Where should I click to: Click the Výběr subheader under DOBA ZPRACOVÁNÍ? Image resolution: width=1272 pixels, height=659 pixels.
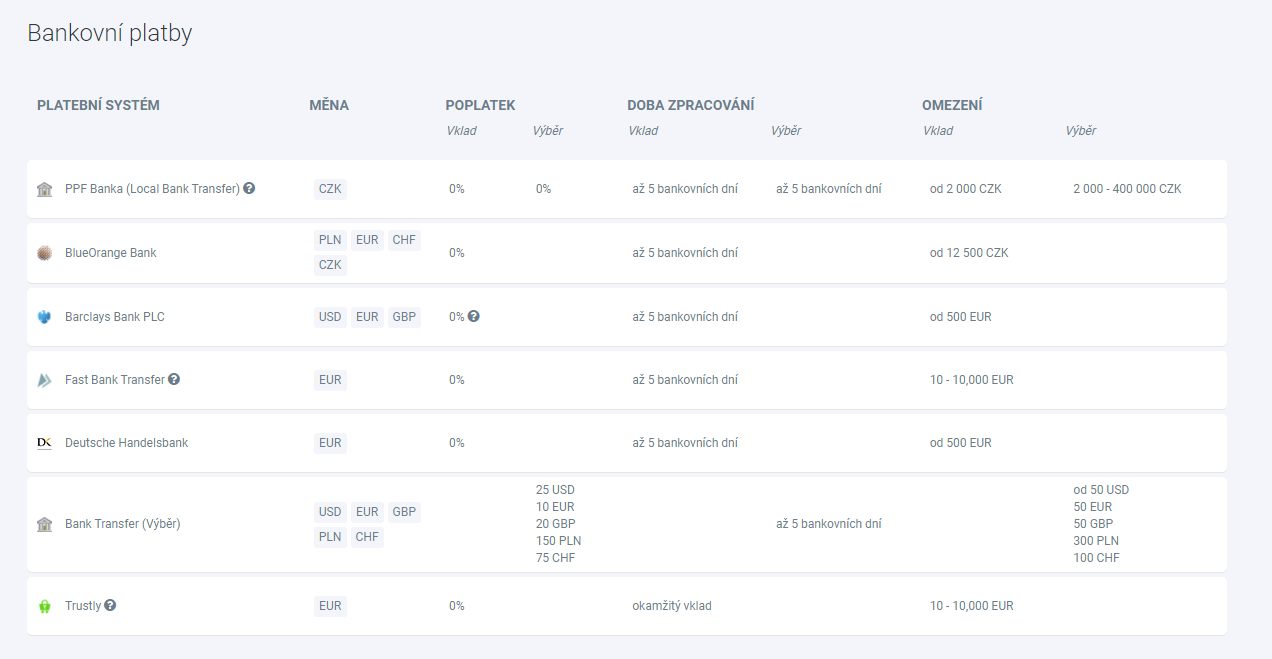[x=786, y=131]
